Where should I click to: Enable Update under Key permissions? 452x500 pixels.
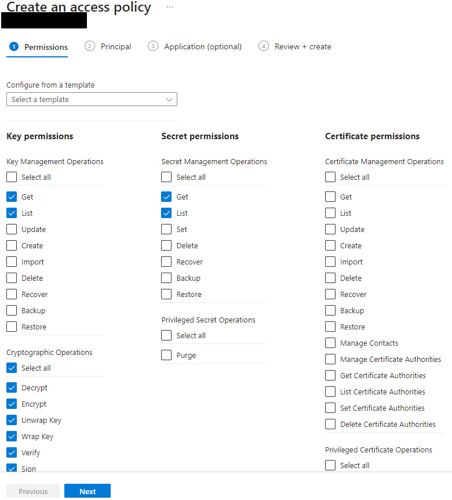tap(12, 229)
